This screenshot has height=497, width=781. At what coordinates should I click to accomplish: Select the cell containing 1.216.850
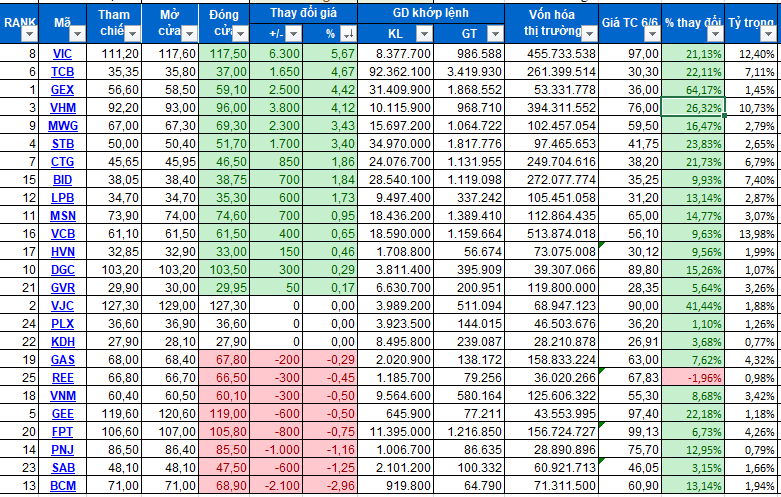[469, 432]
